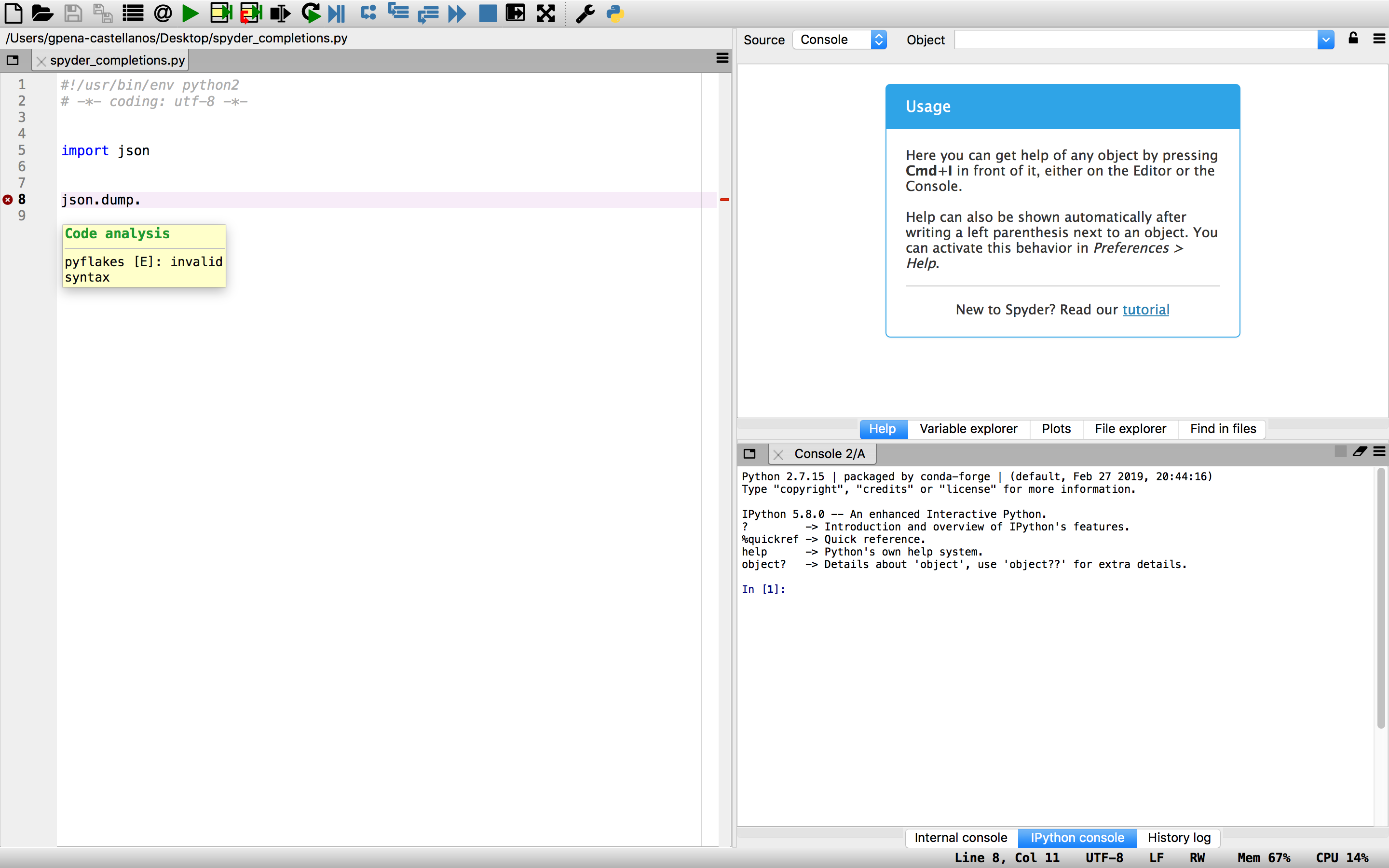Expand the Object combo box arrow
Viewport: 1389px width, 868px height.
click(1325, 40)
